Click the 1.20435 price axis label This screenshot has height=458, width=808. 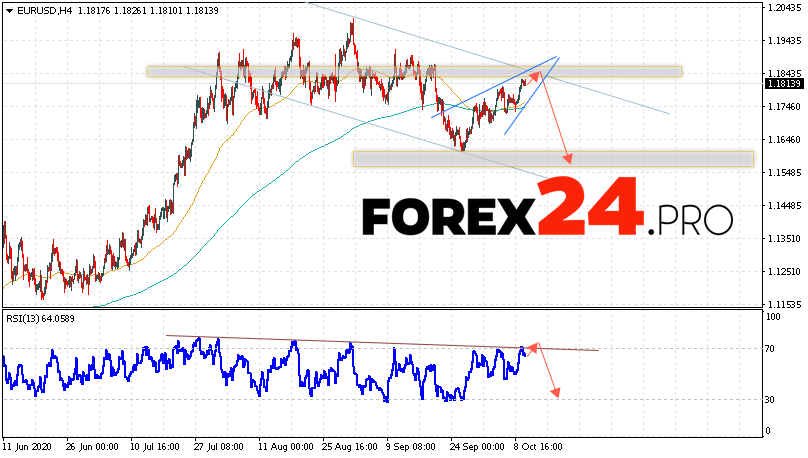click(784, 8)
